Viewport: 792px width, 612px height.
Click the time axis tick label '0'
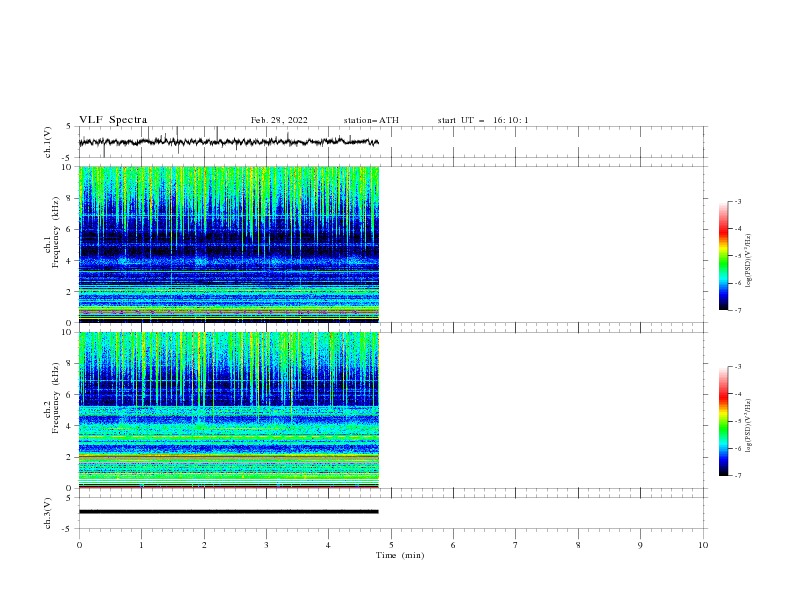click(79, 545)
